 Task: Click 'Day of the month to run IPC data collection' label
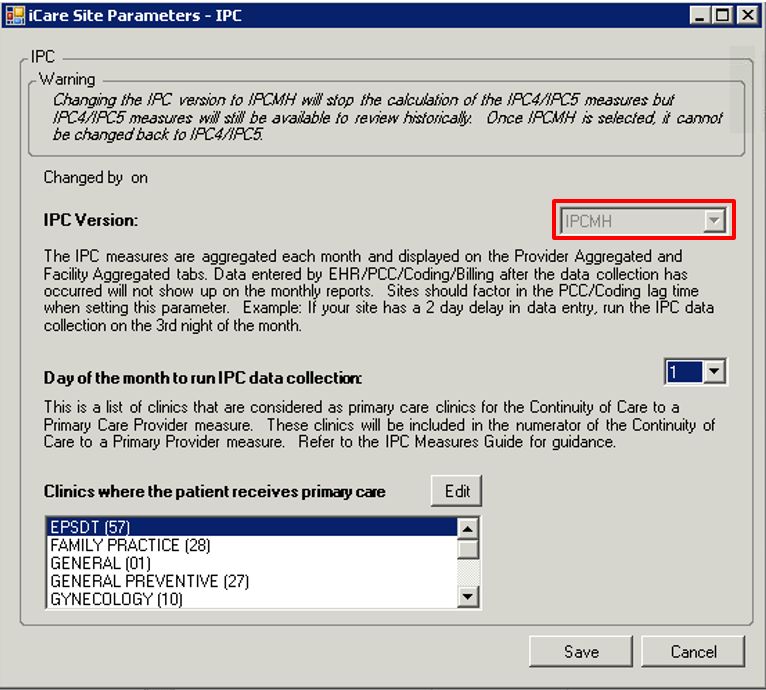[x=203, y=378]
